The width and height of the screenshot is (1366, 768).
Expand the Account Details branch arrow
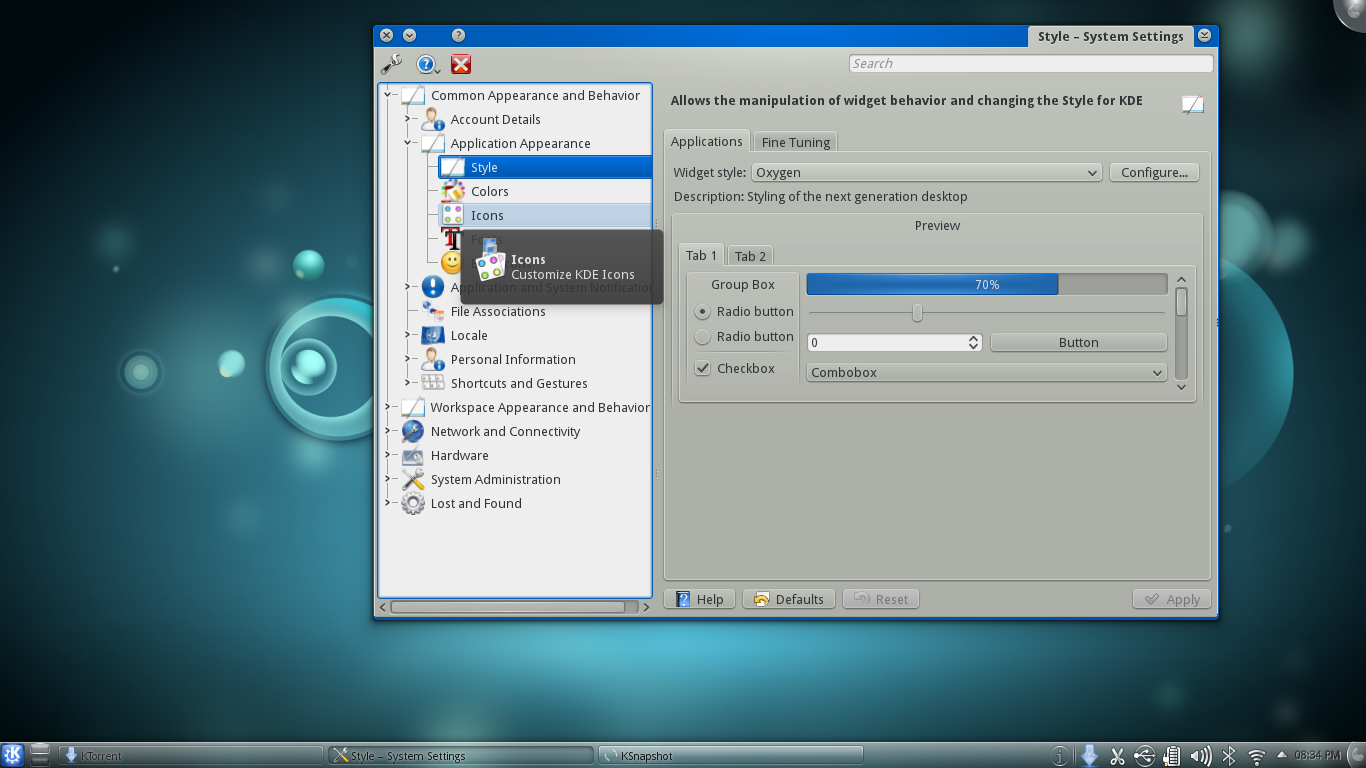[408, 119]
